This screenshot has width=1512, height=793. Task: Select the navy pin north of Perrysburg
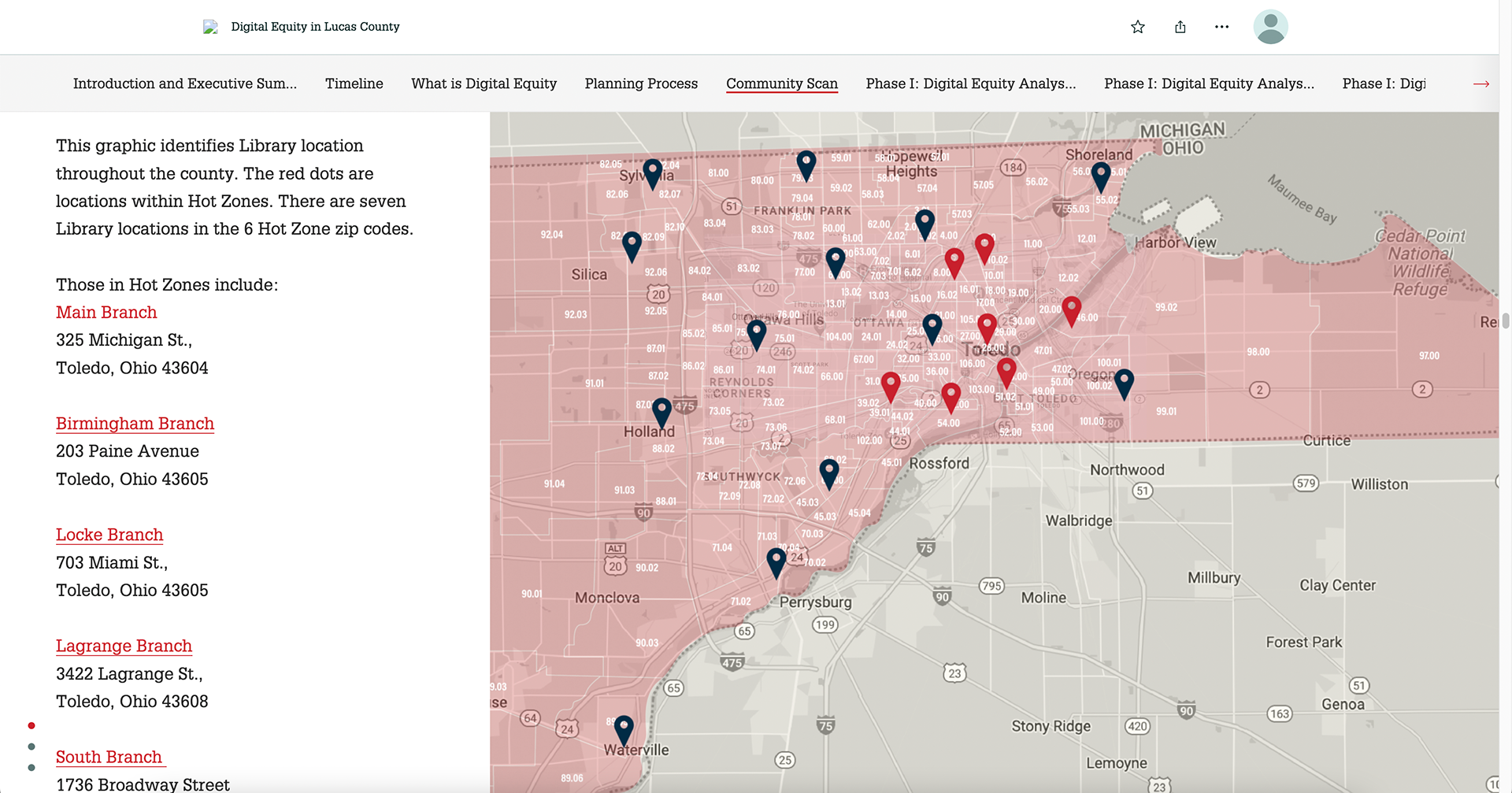coord(776,564)
